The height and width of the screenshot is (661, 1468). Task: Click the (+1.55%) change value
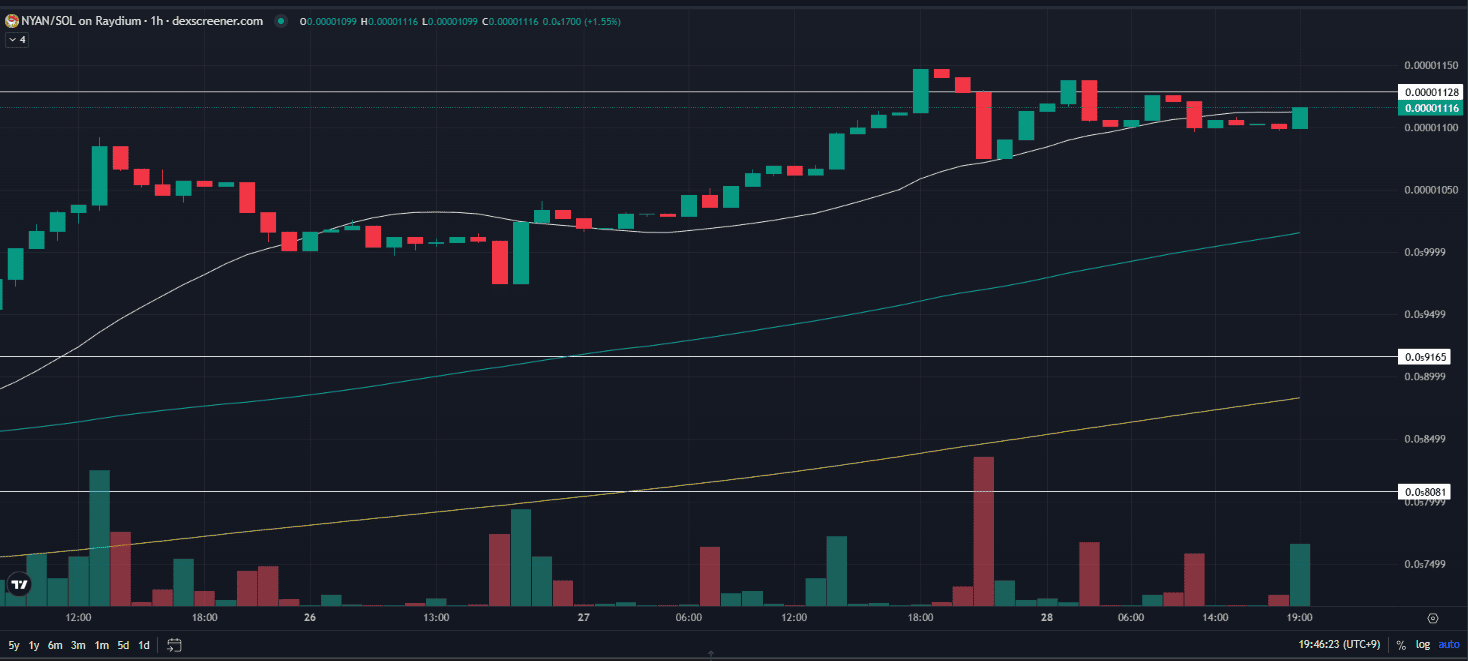[x=600, y=21]
